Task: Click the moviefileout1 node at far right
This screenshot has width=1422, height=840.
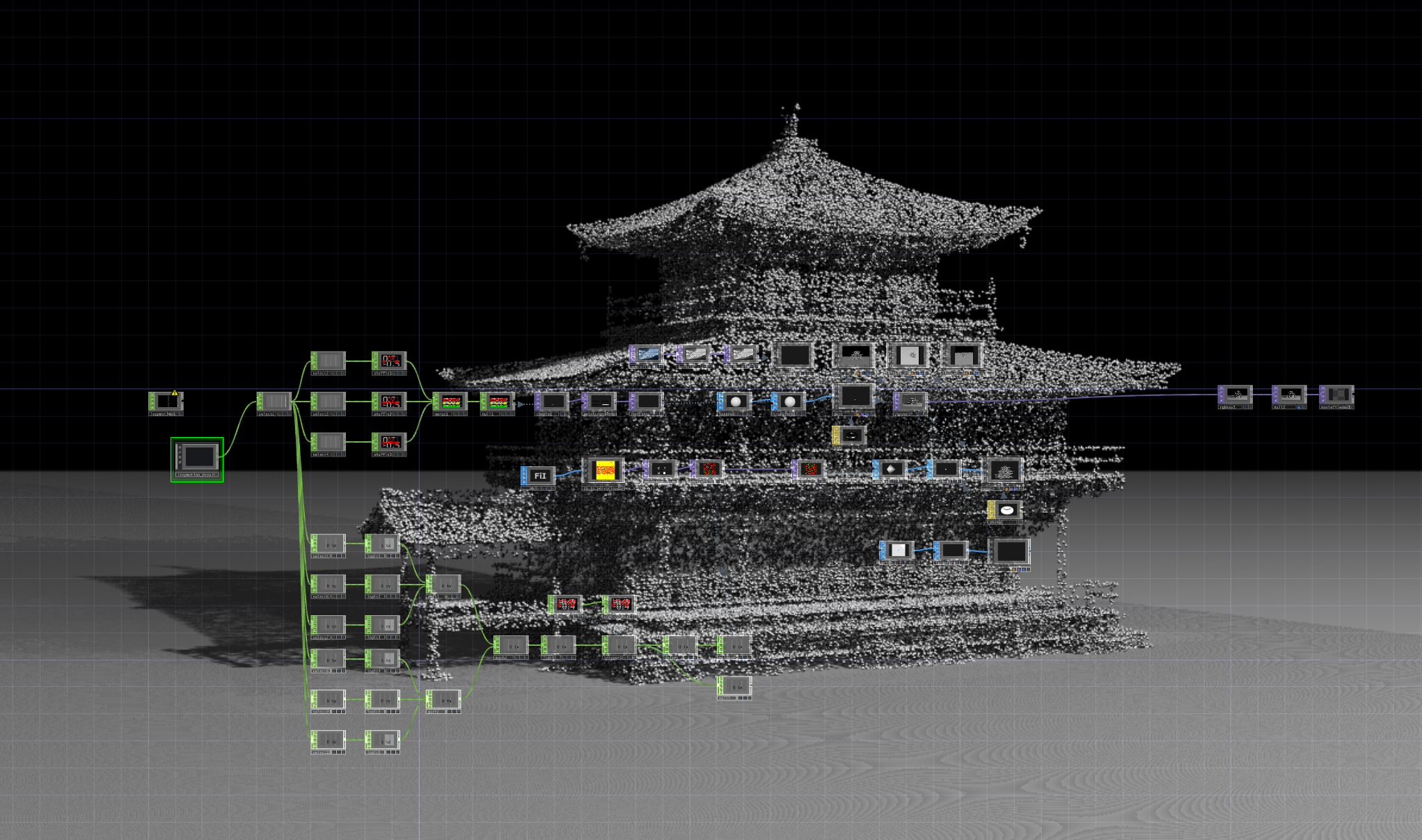Action: (1338, 395)
